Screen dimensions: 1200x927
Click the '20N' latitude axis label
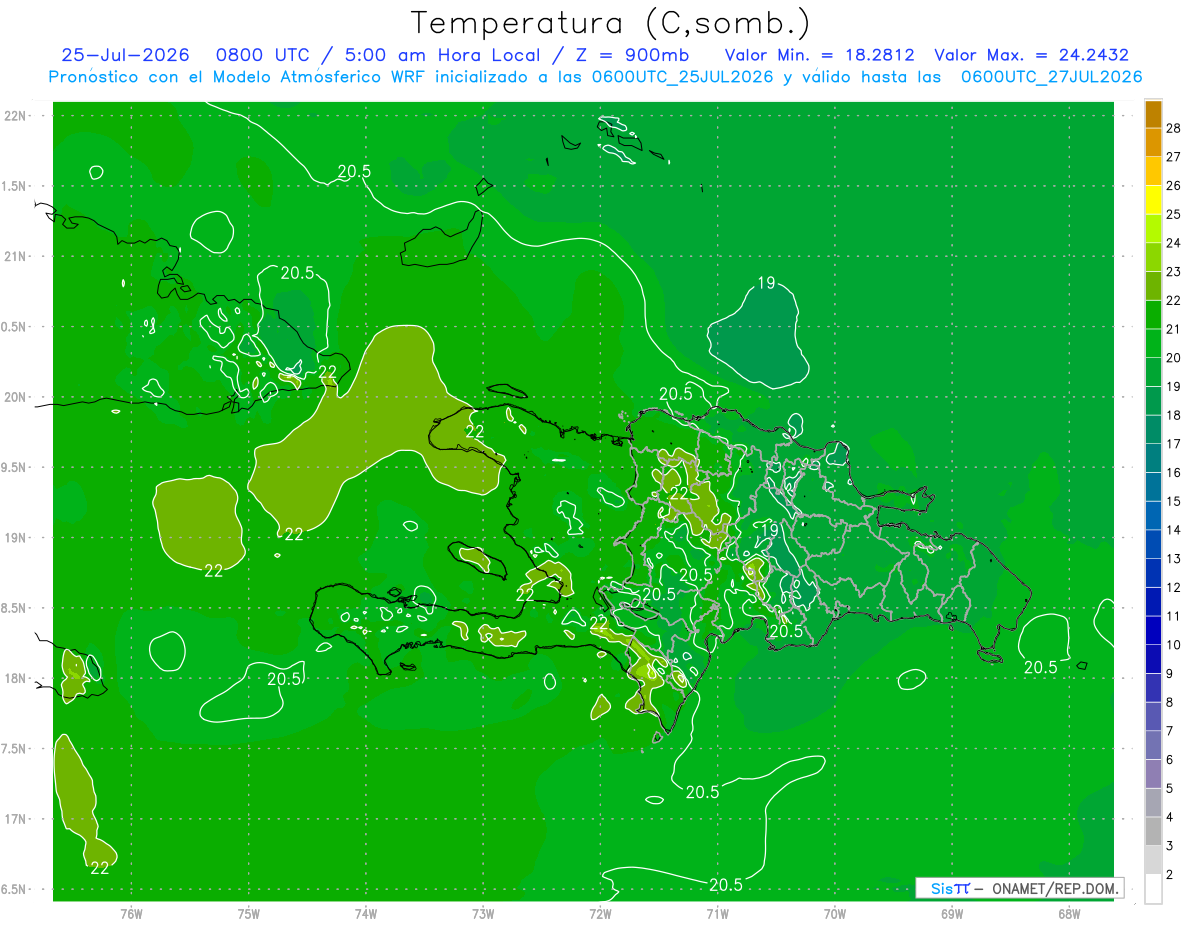(x=15, y=397)
